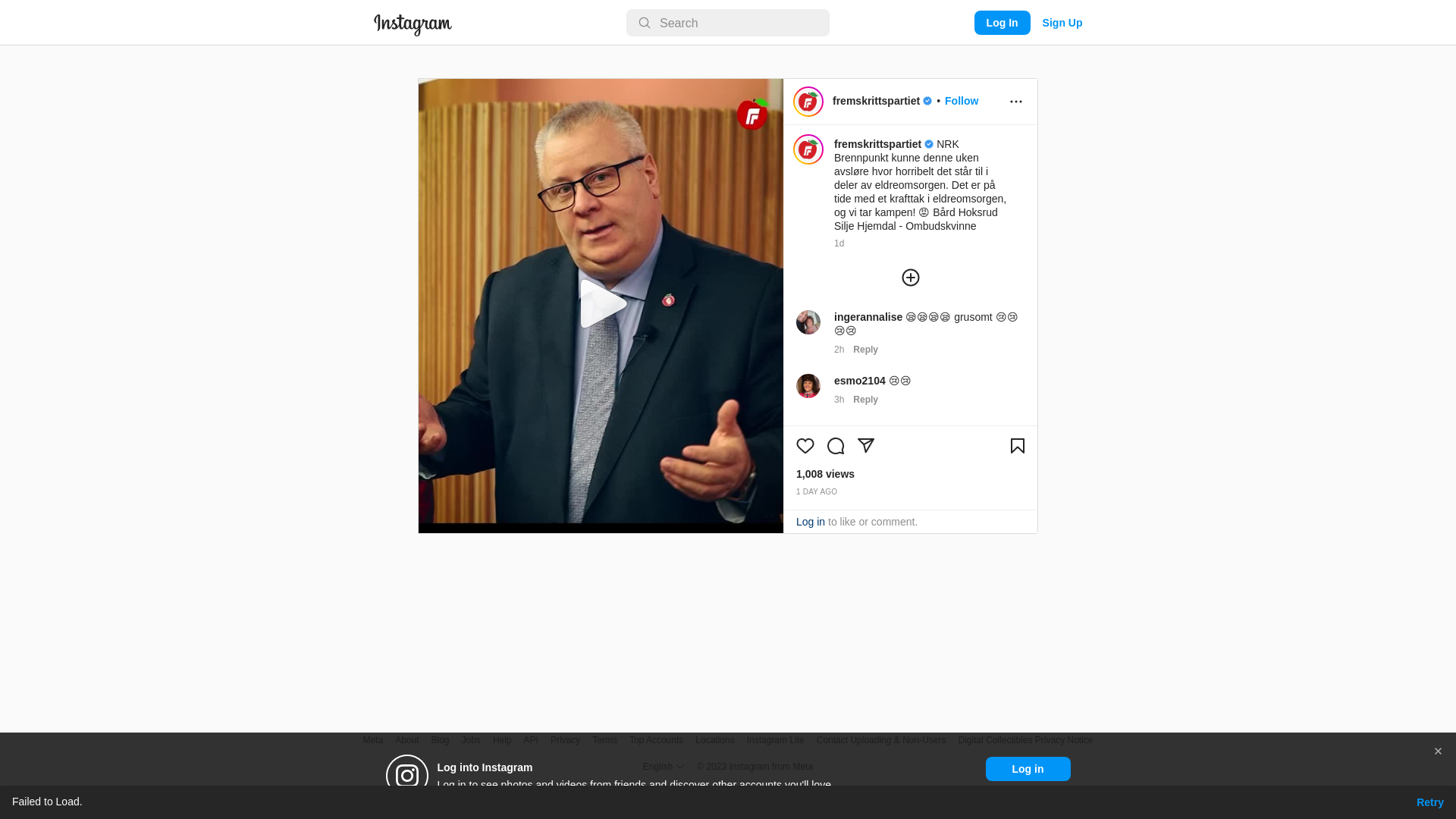This screenshot has width=1456, height=819.
Task: Open ingerannalise's profile avatar
Action: 808,322
